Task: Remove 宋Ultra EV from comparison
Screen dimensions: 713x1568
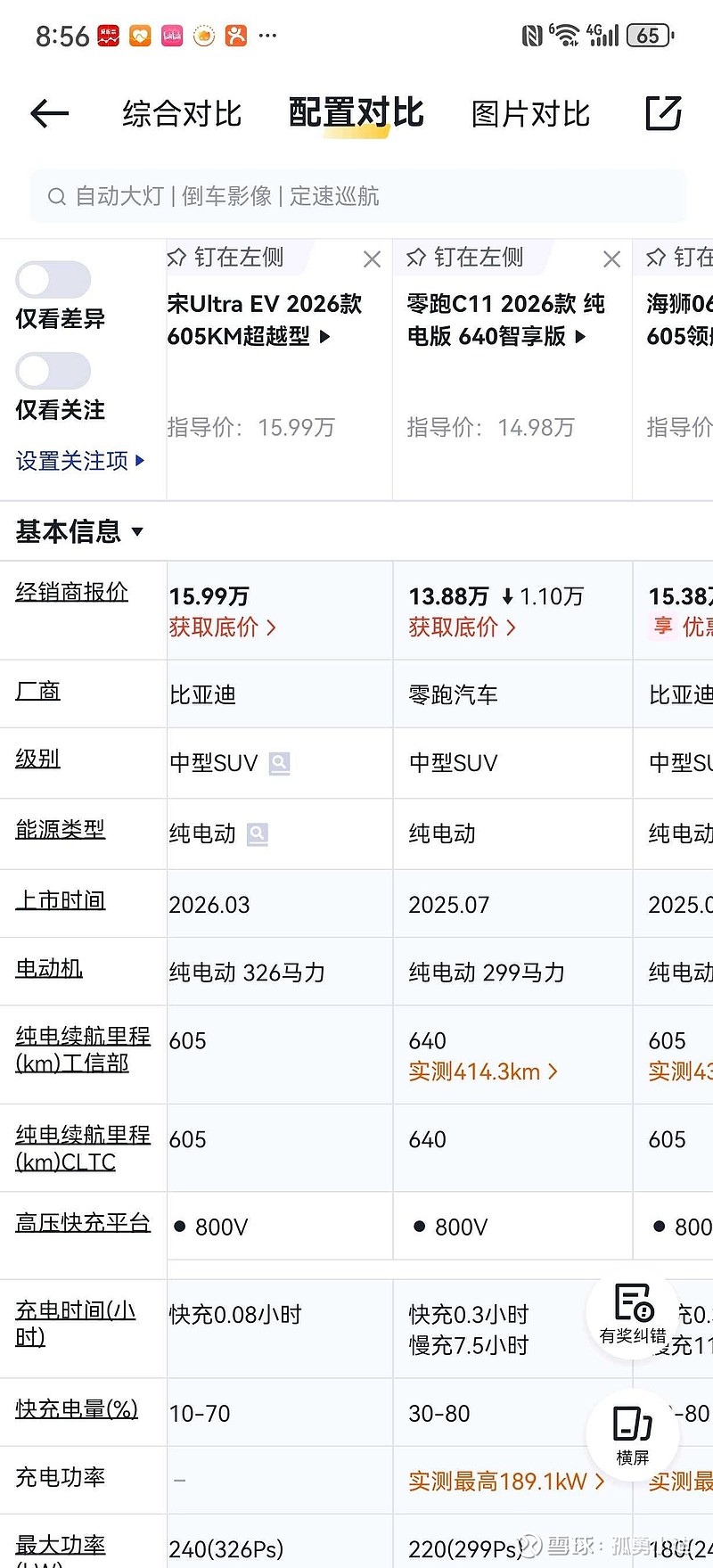Action: (372, 259)
